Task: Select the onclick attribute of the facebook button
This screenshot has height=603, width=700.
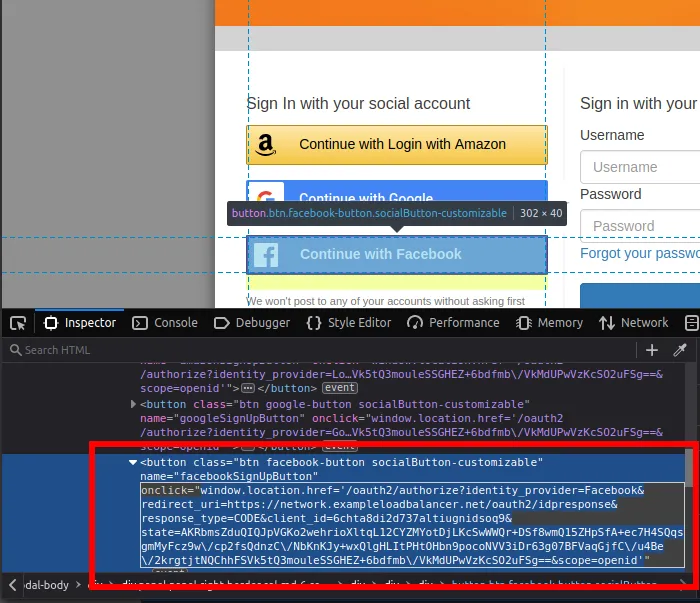Action: (412, 525)
